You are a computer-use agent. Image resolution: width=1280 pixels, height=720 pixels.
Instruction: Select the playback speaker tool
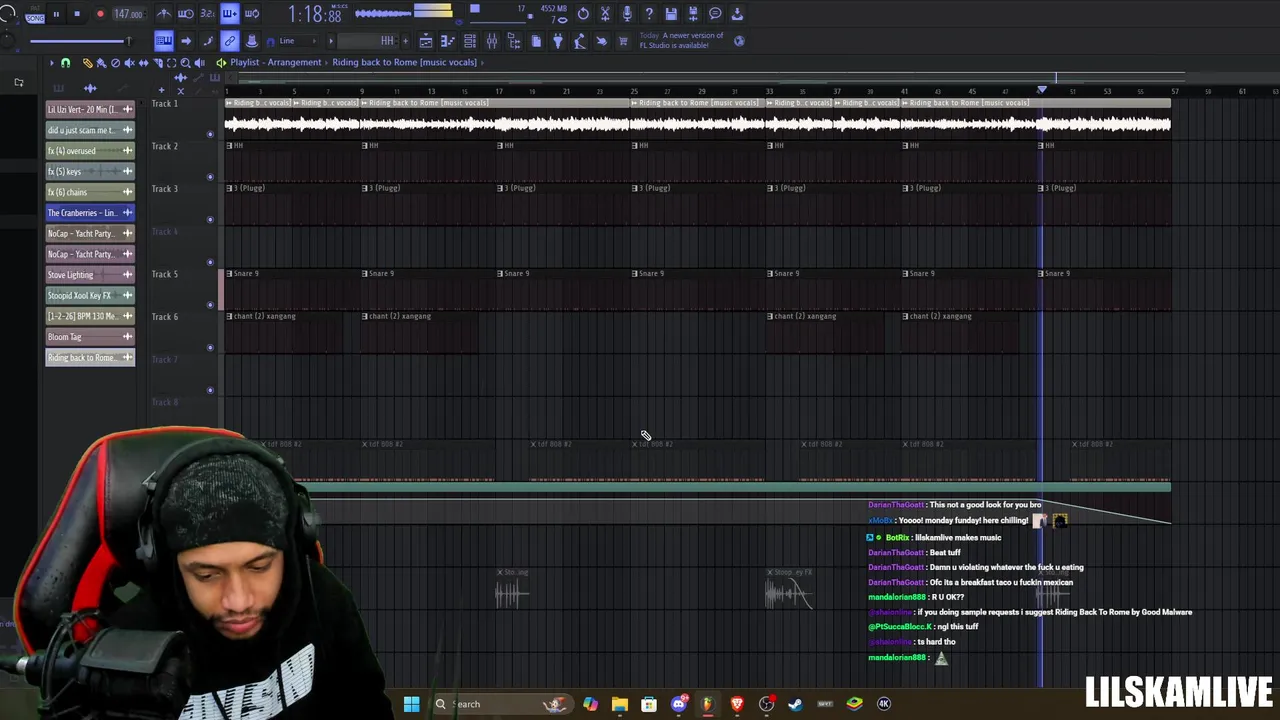point(200,63)
